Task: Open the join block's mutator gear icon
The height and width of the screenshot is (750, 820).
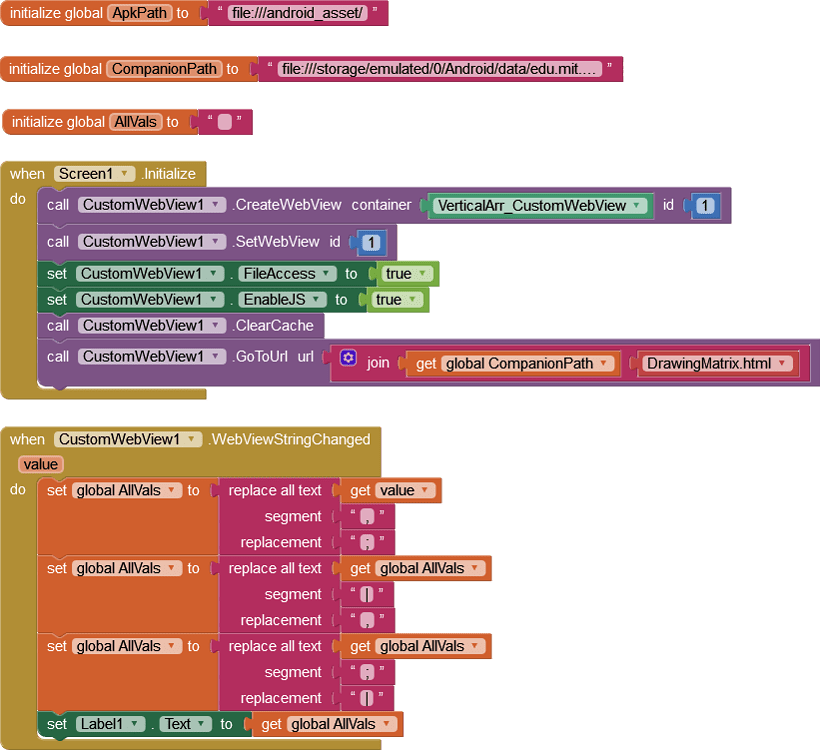Action: point(348,358)
